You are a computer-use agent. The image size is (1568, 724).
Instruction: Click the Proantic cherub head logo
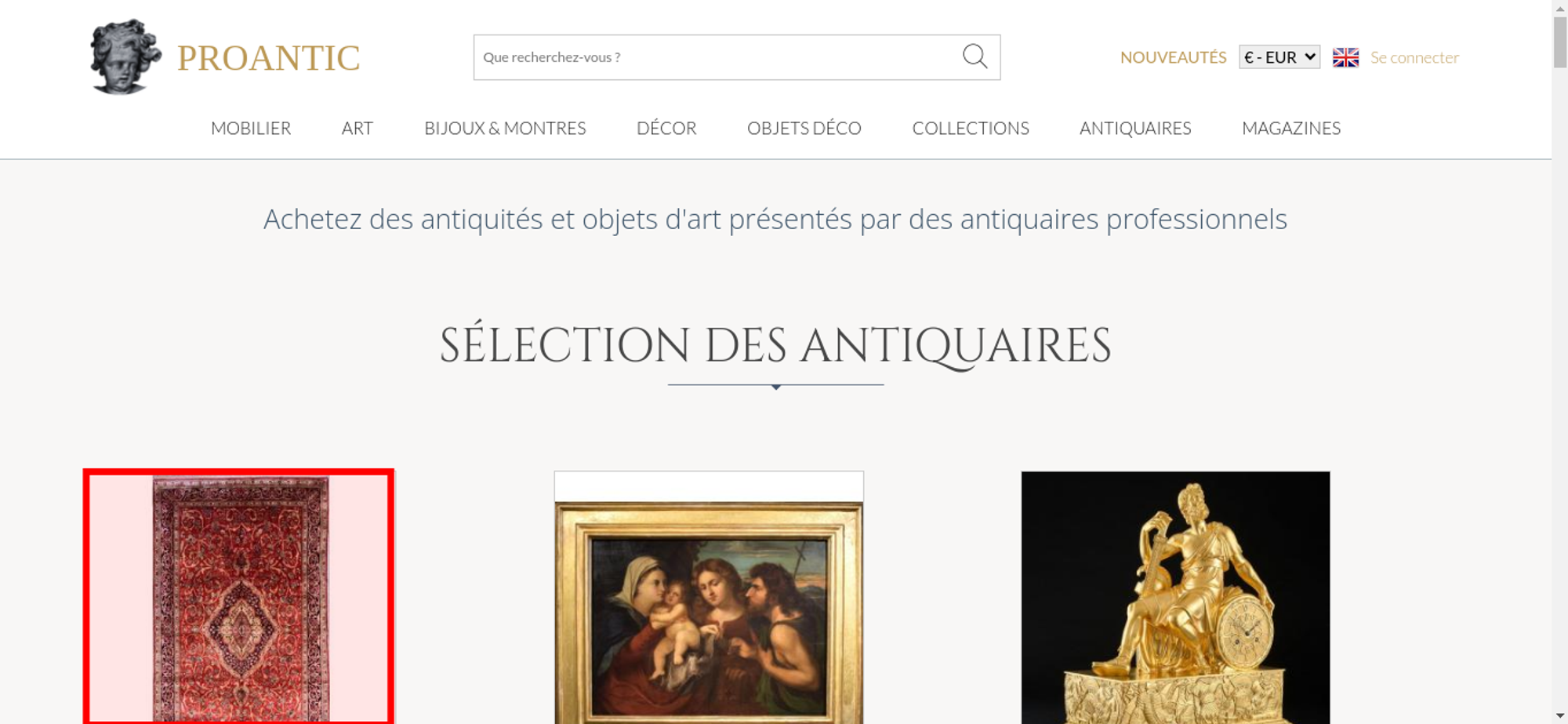[125, 56]
